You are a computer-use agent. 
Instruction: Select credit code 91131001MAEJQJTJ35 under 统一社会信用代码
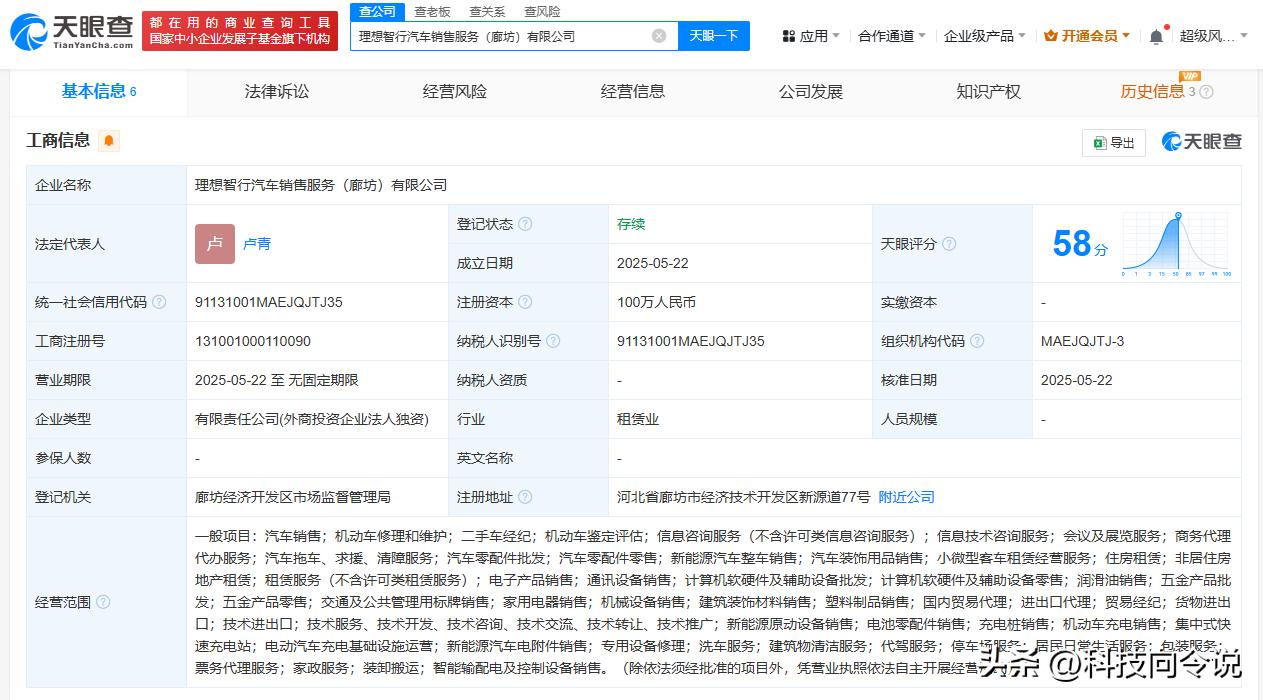coord(269,302)
